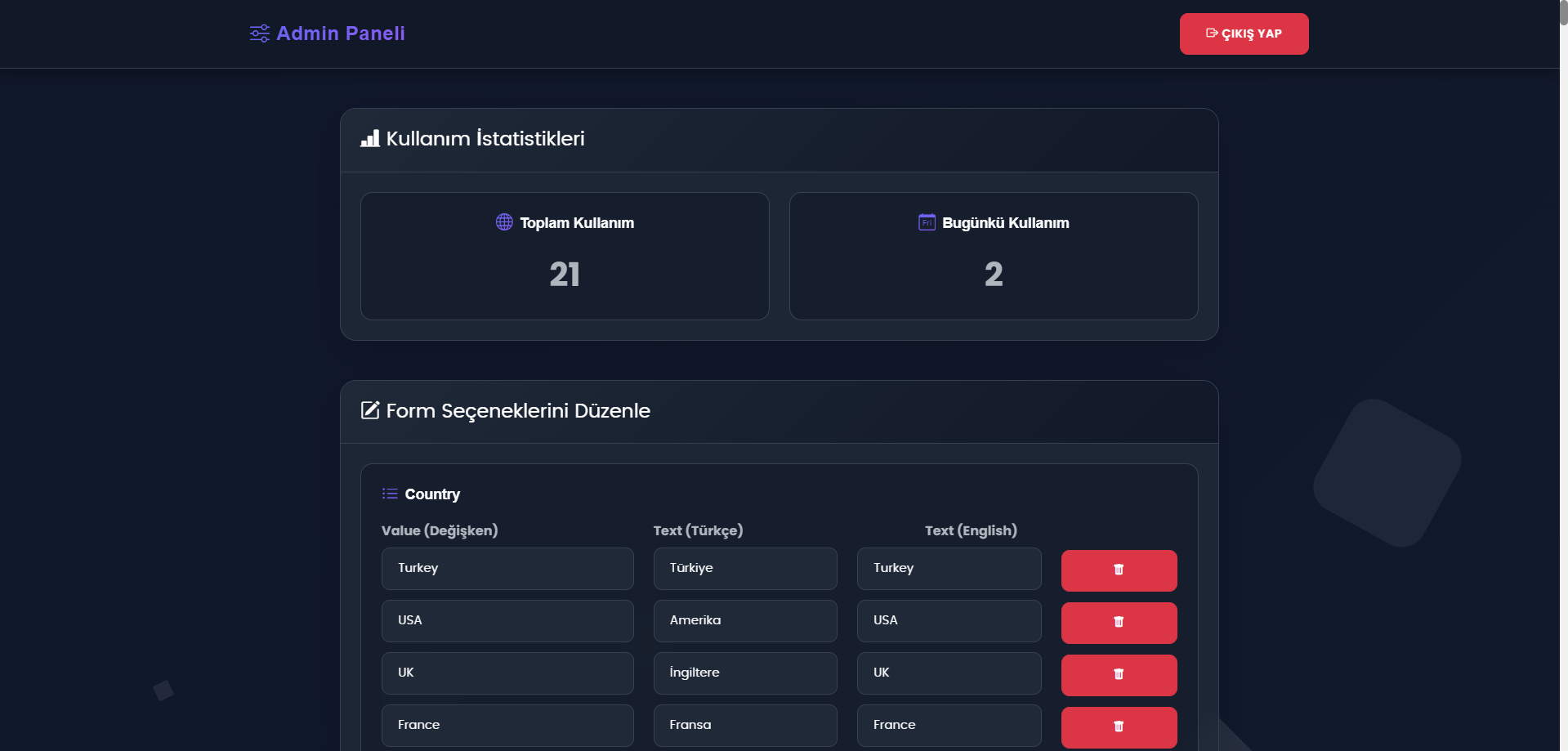This screenshot has width=1568, height=751.
Task: Click the list icon beside Country
Action: 390,494
